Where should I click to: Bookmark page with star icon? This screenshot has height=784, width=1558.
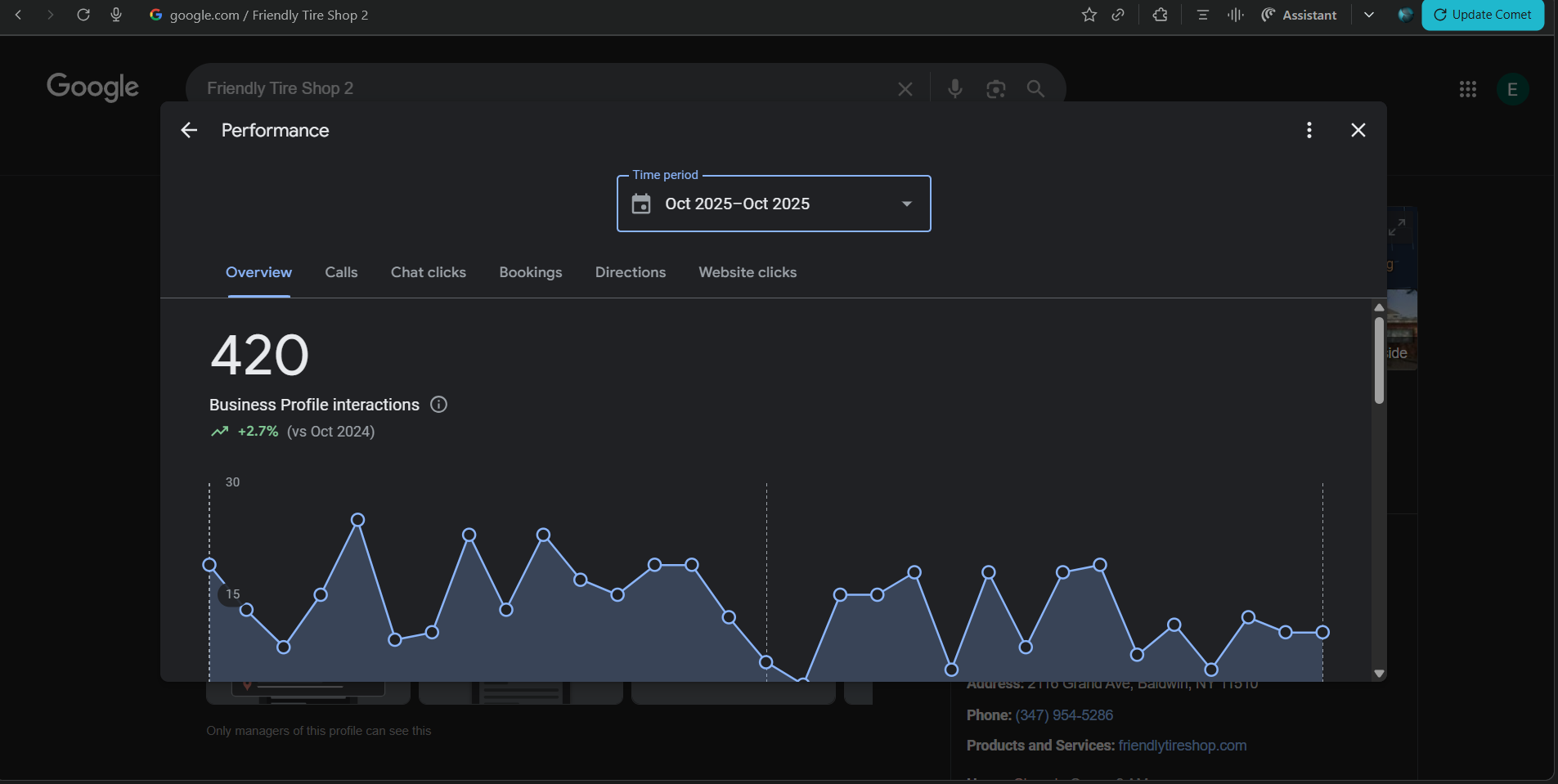tap(1089, 15)
